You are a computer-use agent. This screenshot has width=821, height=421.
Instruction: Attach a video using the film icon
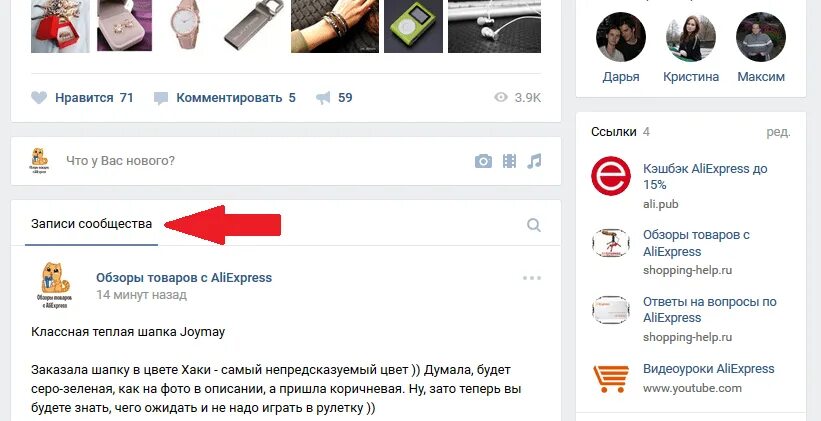[509, 161]
